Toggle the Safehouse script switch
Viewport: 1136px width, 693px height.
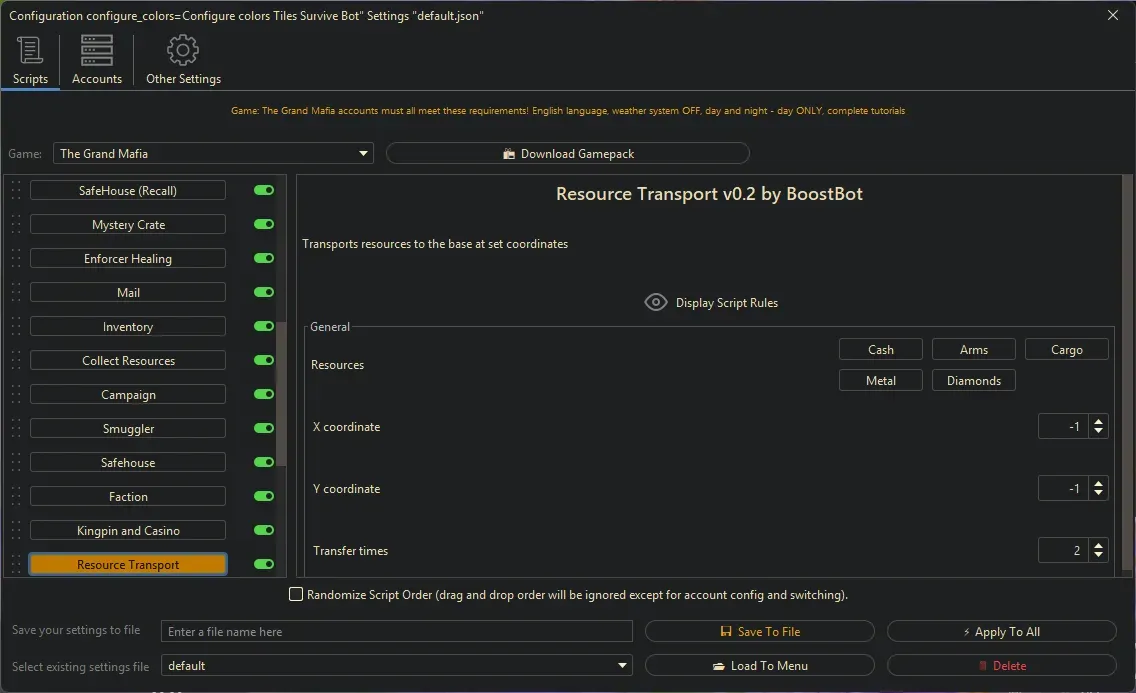pyautogui.click(x=264, y=463)
